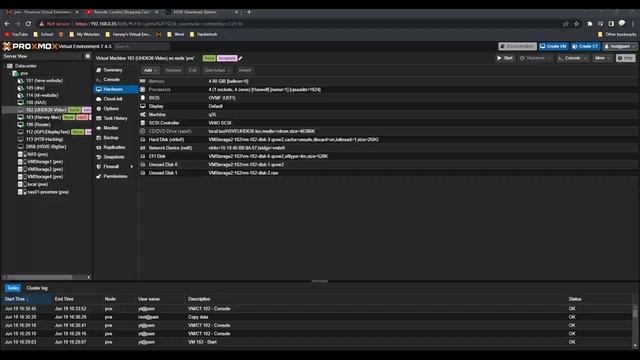640x360 pixels.
Task: Select the BIOS row icon
Action: [142, 98]
